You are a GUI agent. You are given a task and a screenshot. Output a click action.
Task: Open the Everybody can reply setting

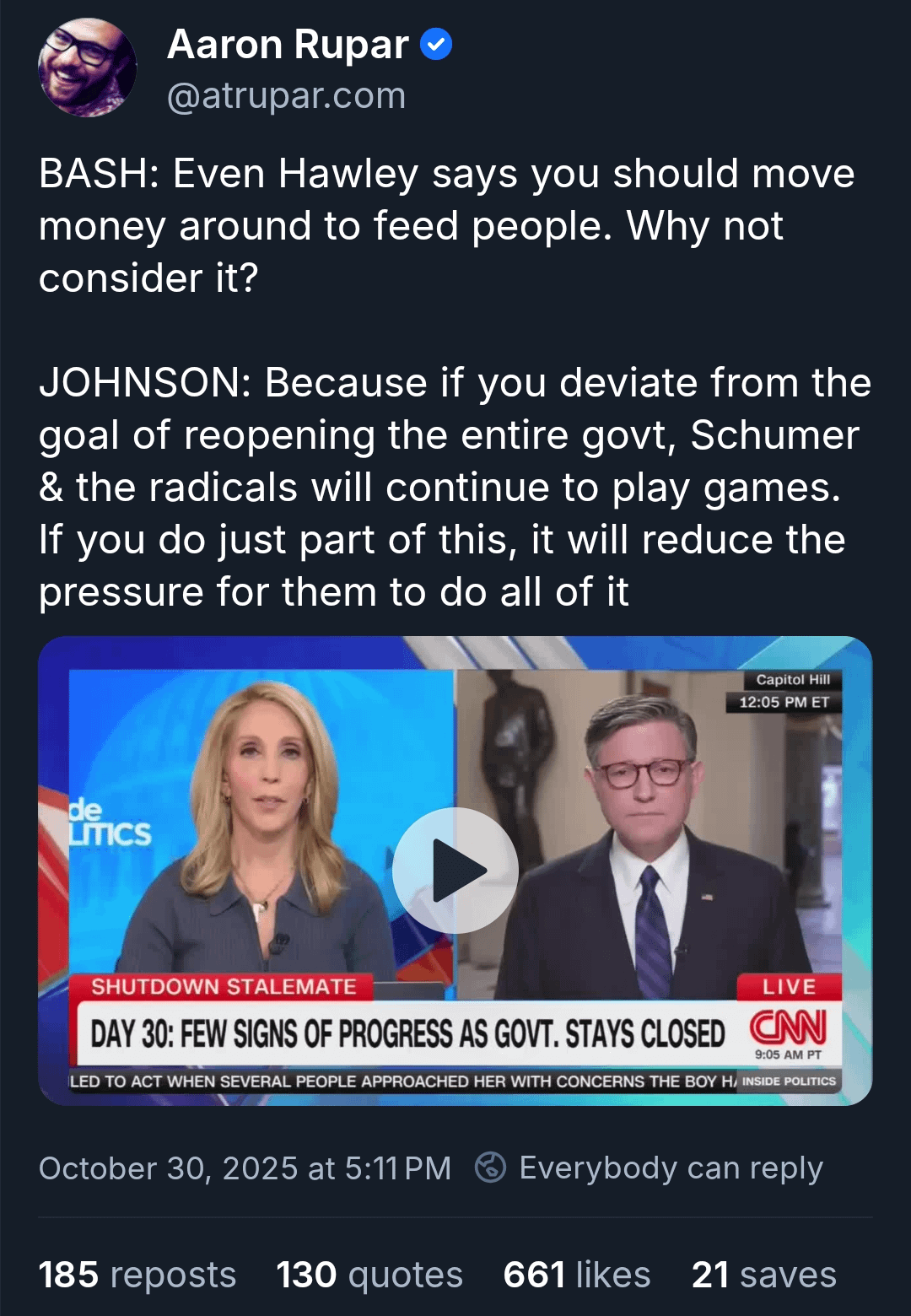click(671, 1168)
